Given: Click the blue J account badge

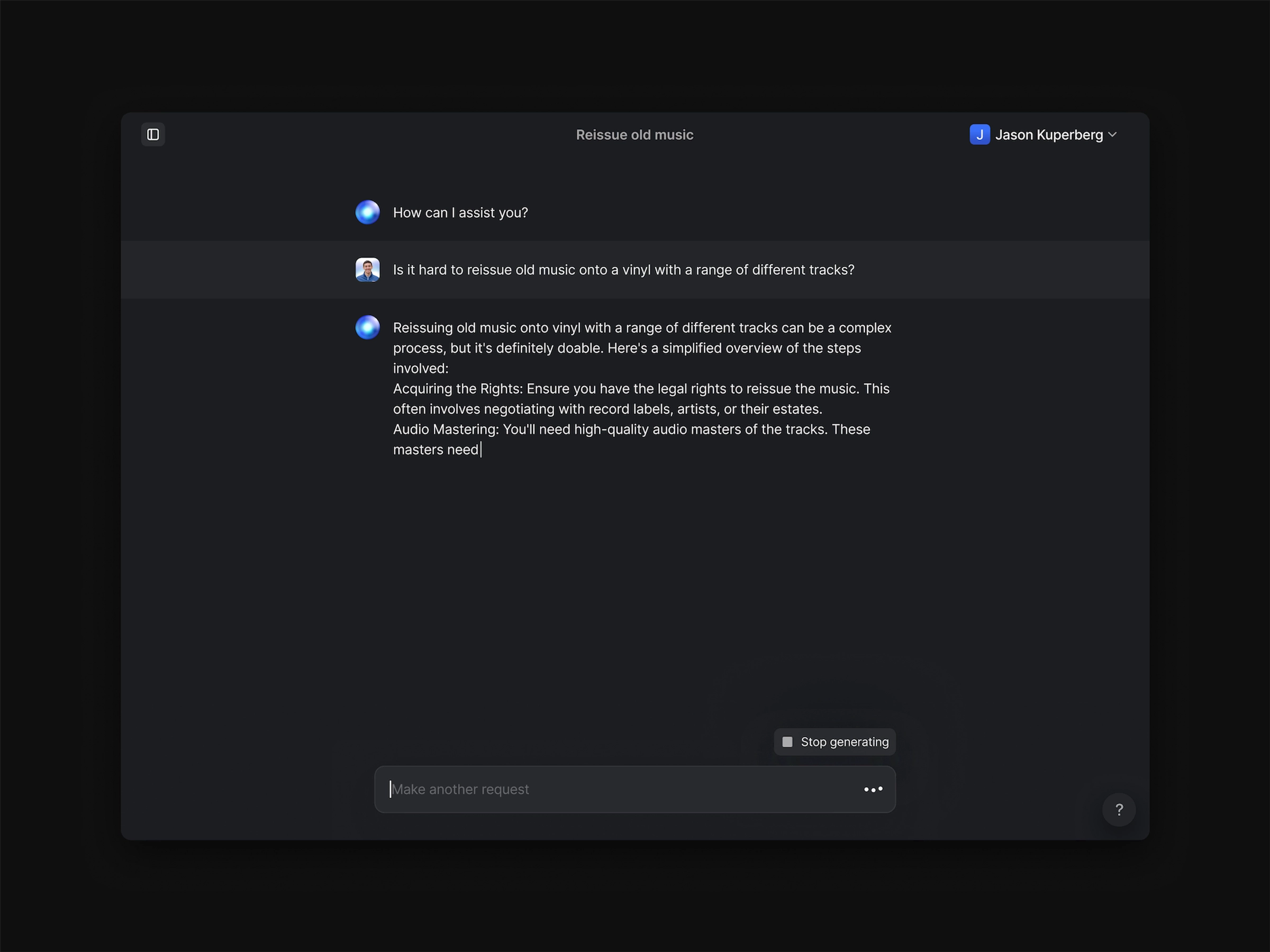Looking at the screenshot, I should coord(979,134).
